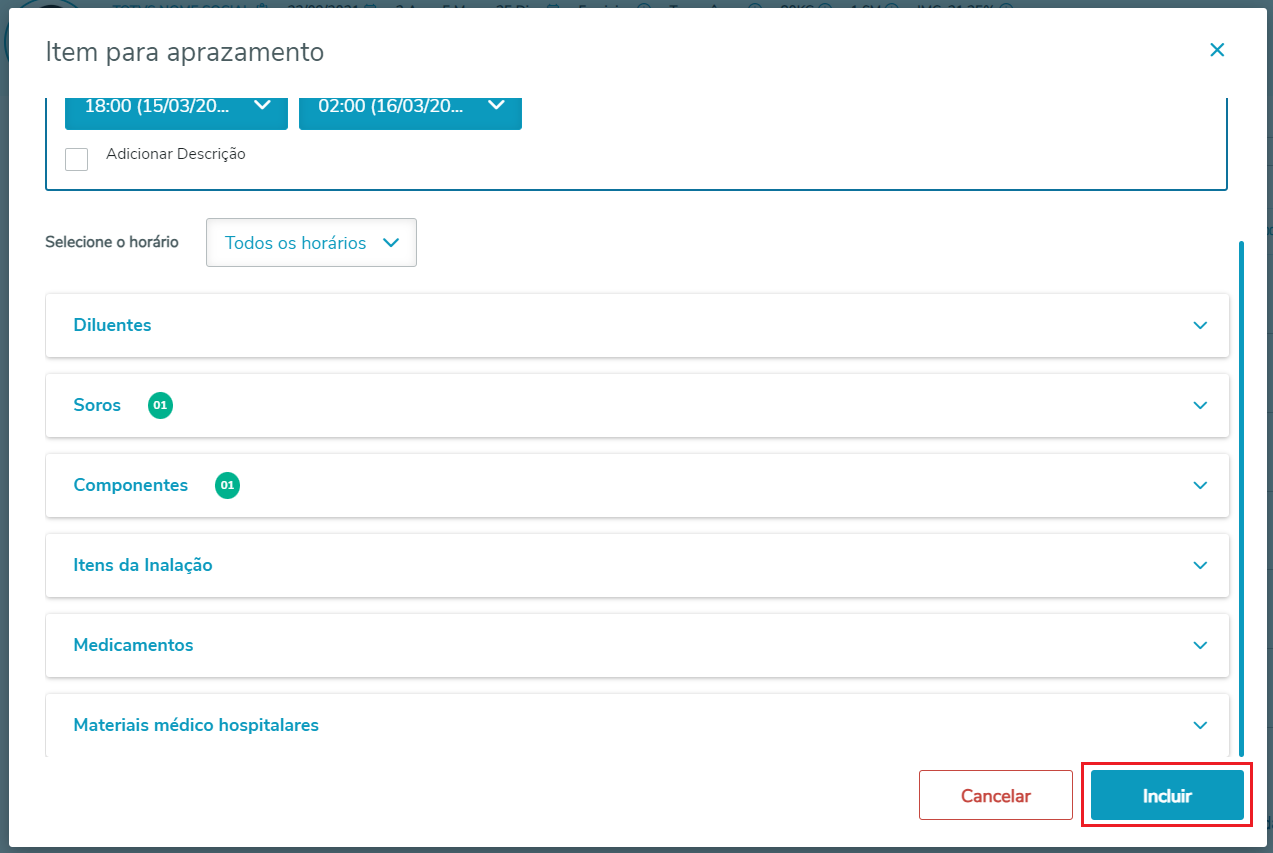Expand the Medicamentos section title
This screenshot has height=853, width=1273.
pos(133,645)
